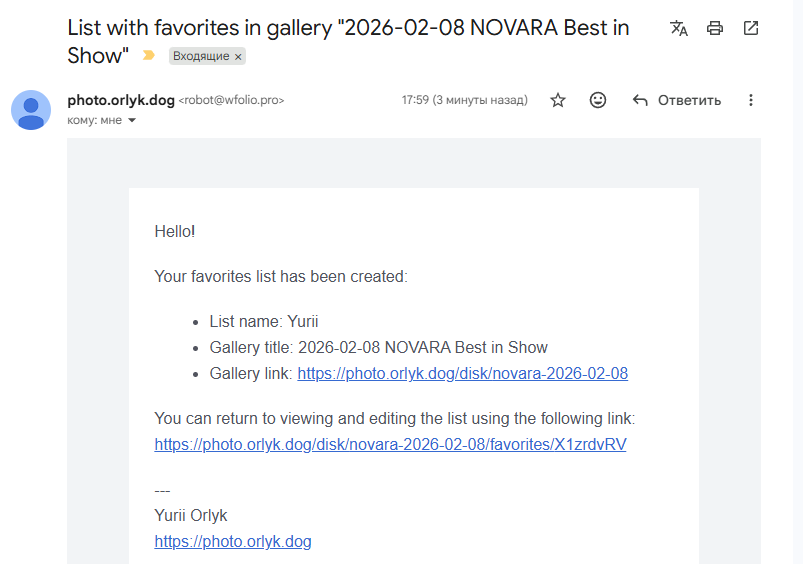
Task: Remove the 'Входящие' label with x
Action: 238,57
